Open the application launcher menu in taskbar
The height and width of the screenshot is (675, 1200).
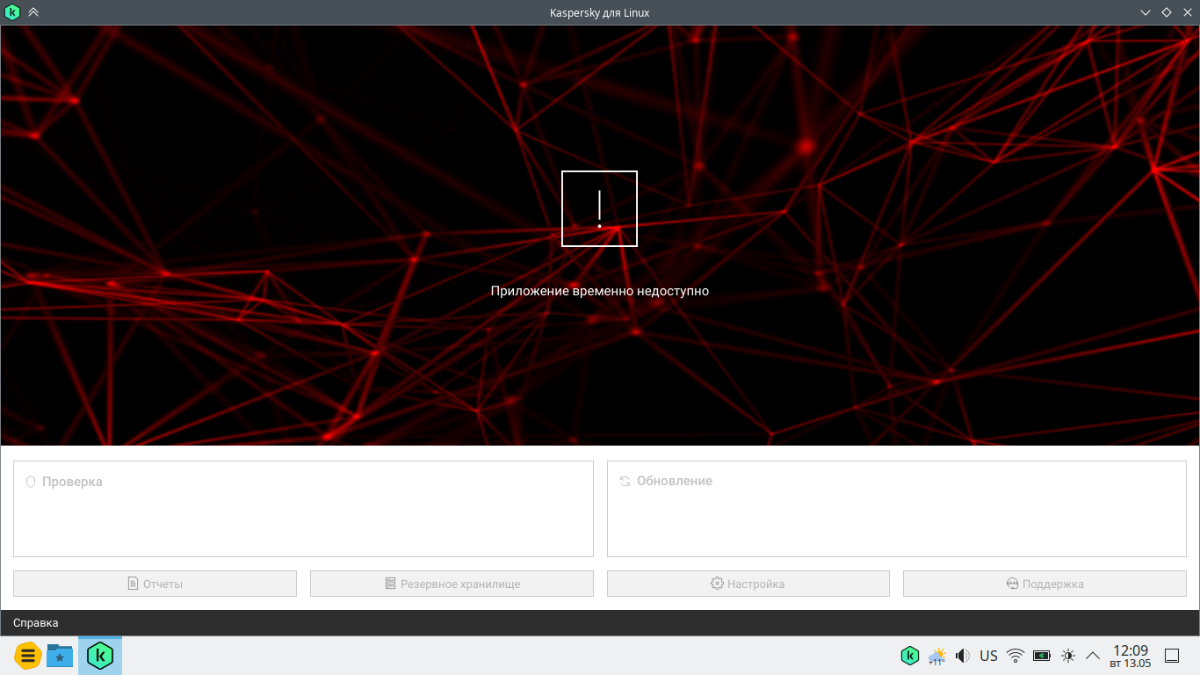tap(28, 656)
